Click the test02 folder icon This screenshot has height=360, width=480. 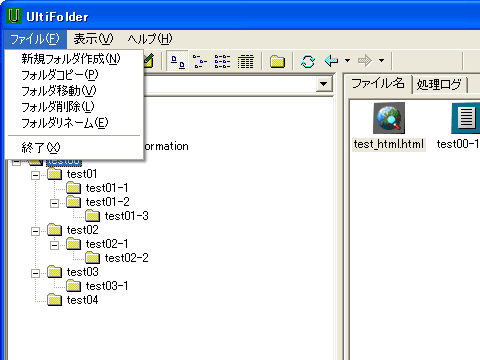coord(54,230)
